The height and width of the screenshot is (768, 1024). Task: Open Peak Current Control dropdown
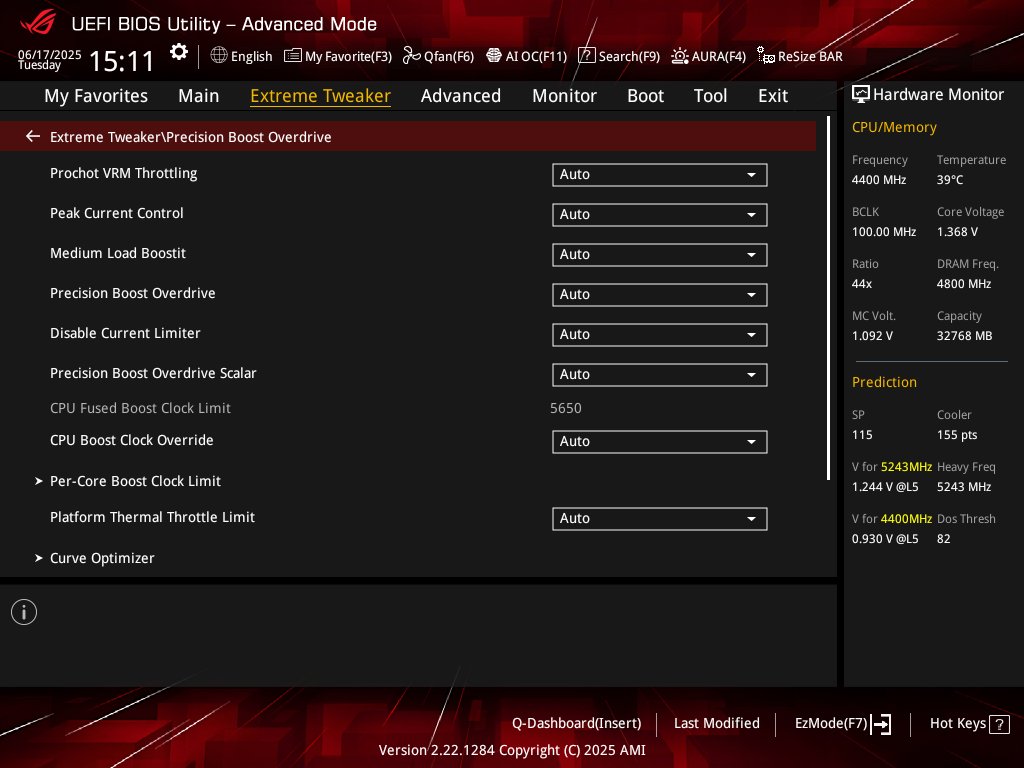point(660,214)
